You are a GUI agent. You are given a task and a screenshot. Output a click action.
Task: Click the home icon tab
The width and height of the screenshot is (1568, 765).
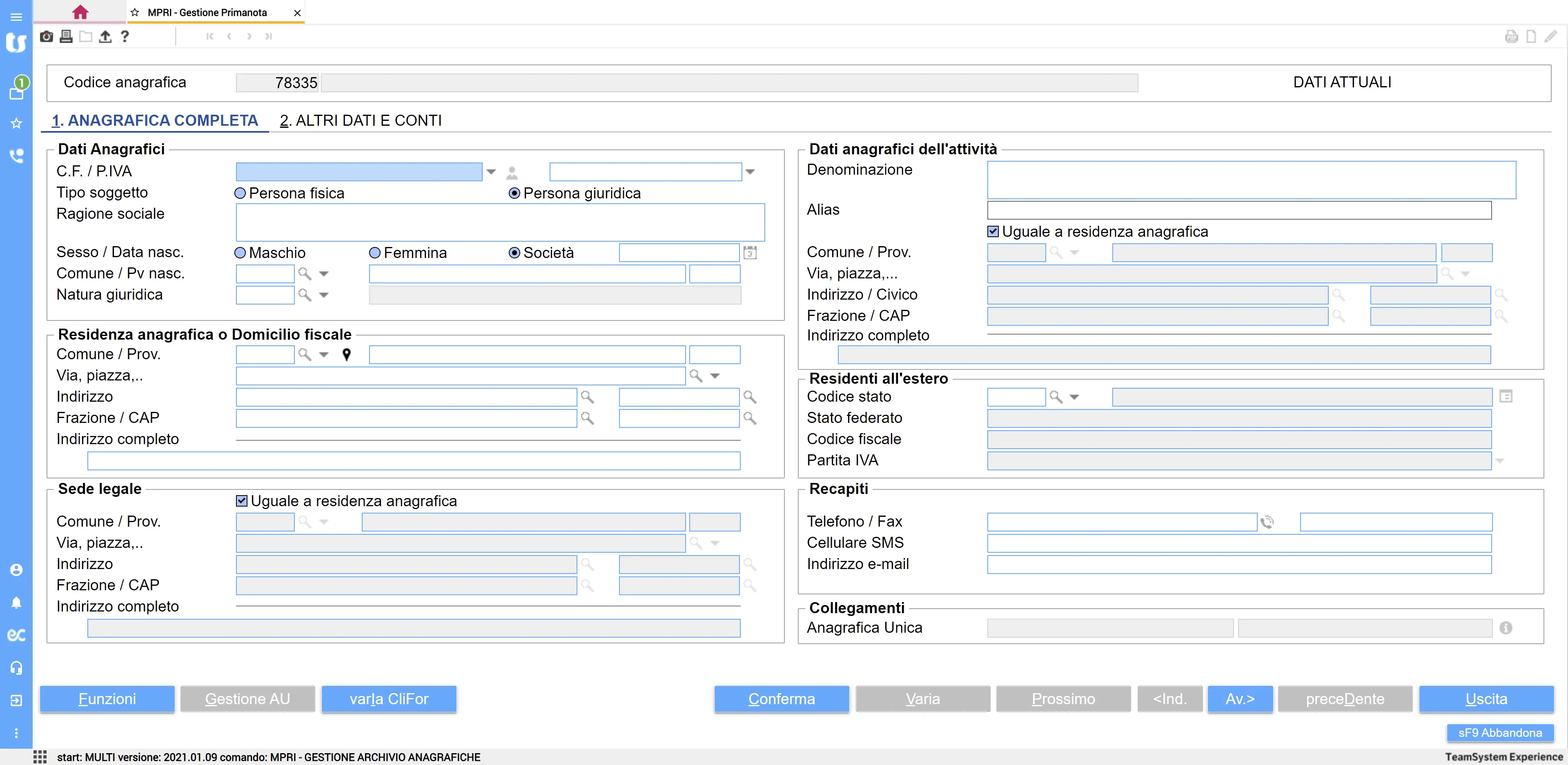tap(80, 12)
